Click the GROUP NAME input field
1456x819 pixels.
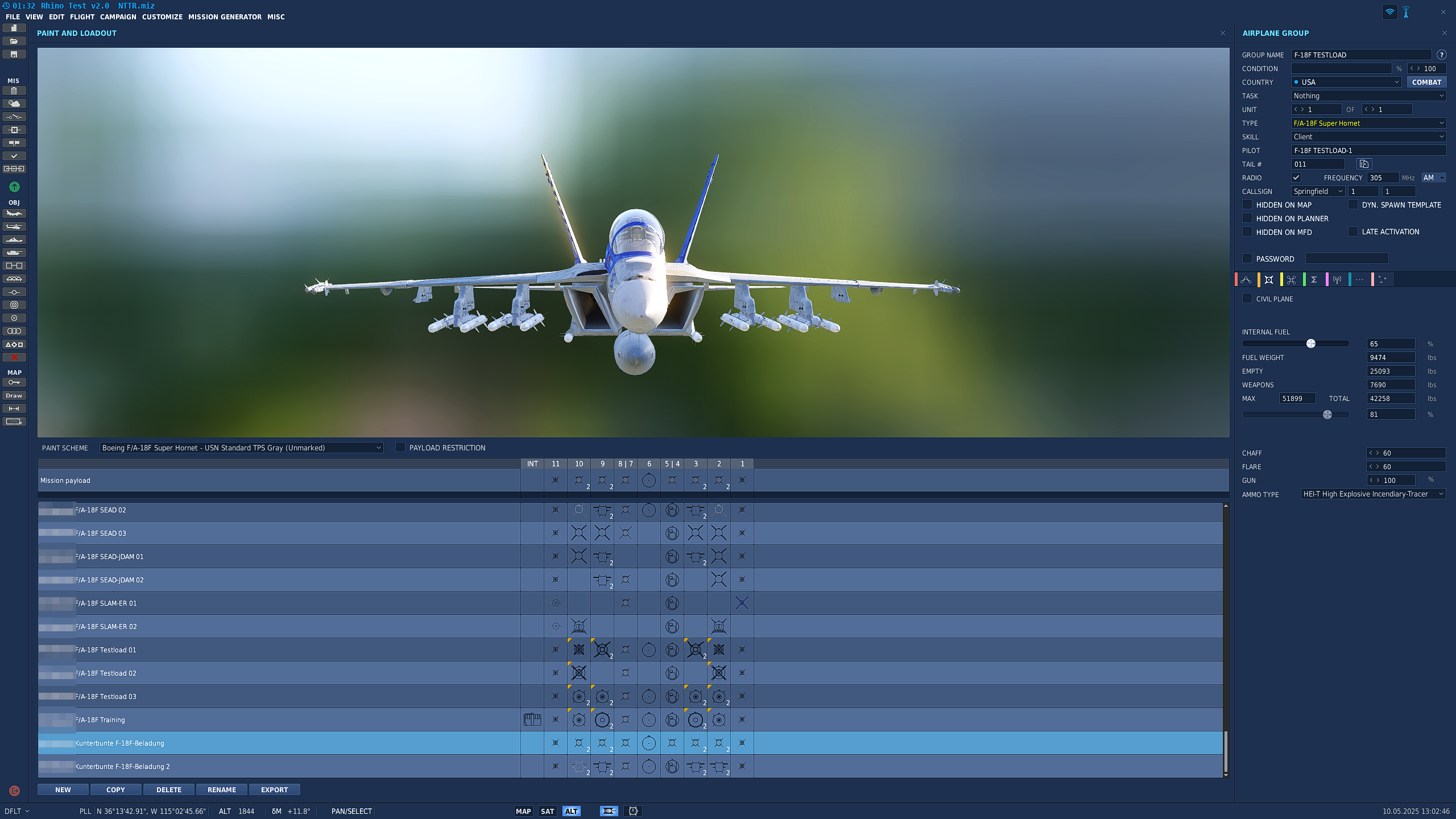[1361, 55]
